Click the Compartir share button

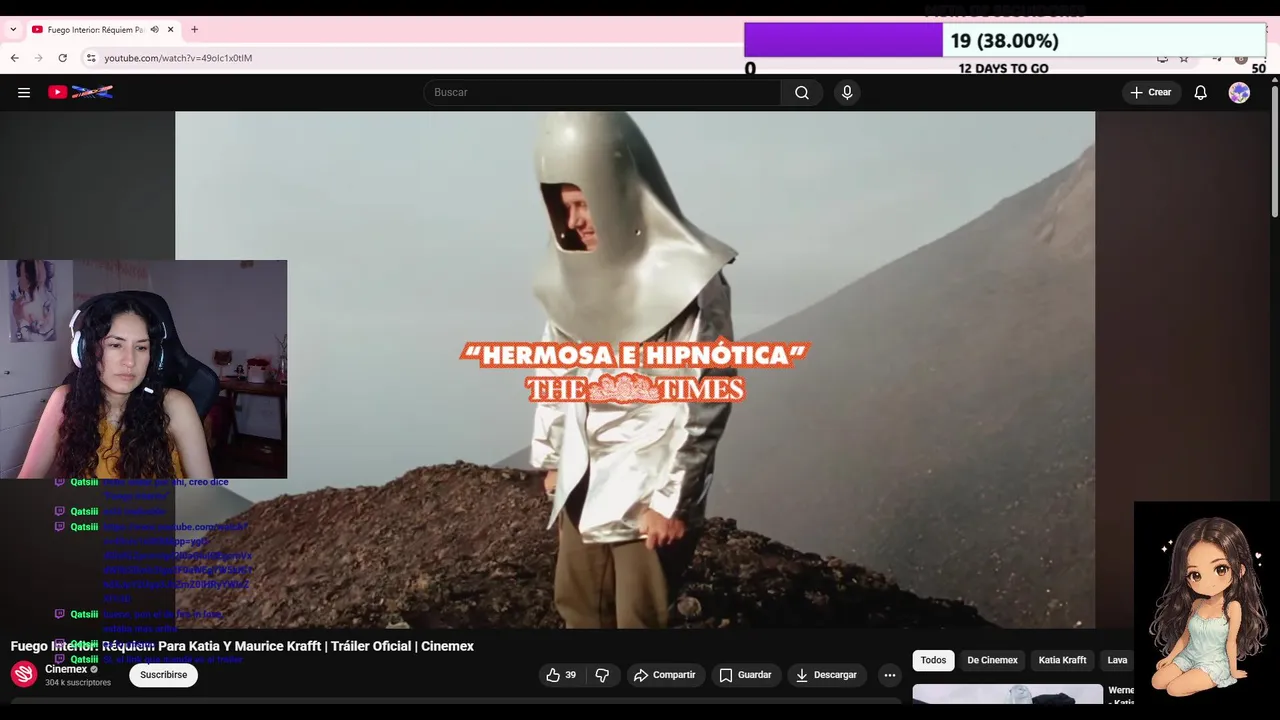coord(665,675)
